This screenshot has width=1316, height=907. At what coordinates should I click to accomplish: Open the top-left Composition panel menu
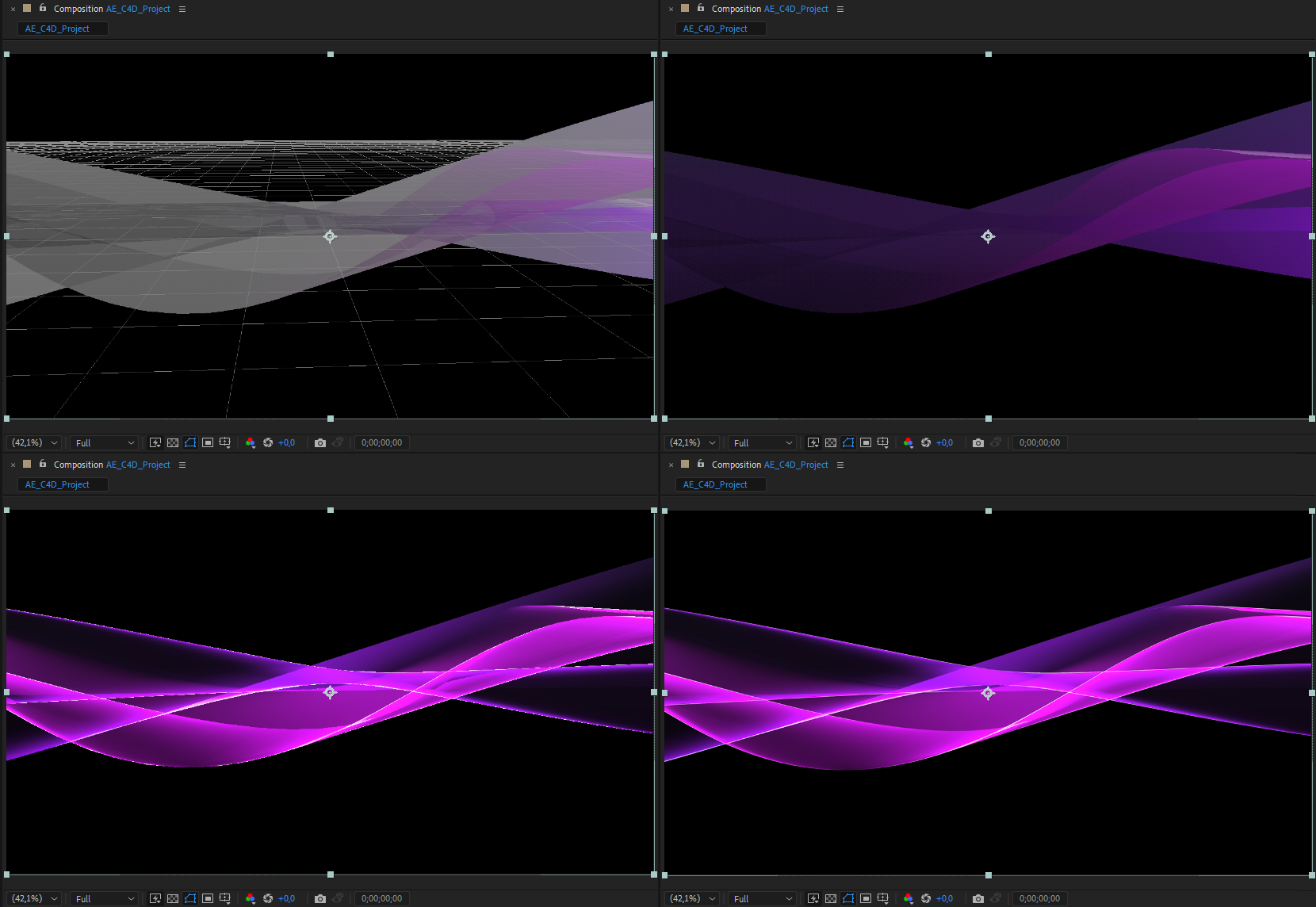tap(182, 9)
